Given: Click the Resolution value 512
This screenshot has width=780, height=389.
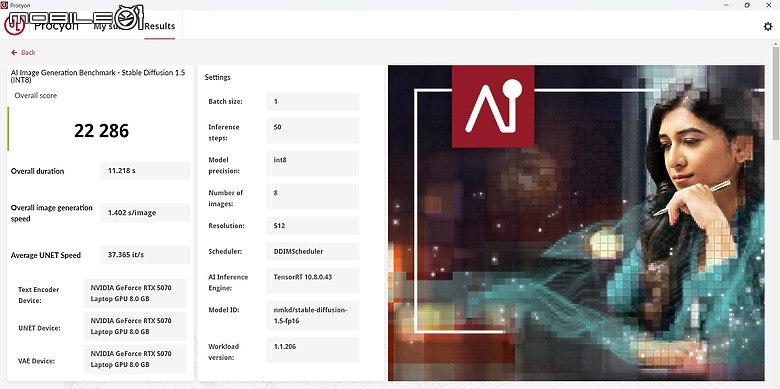Looking at the screenshot, I should pos(312,226).
